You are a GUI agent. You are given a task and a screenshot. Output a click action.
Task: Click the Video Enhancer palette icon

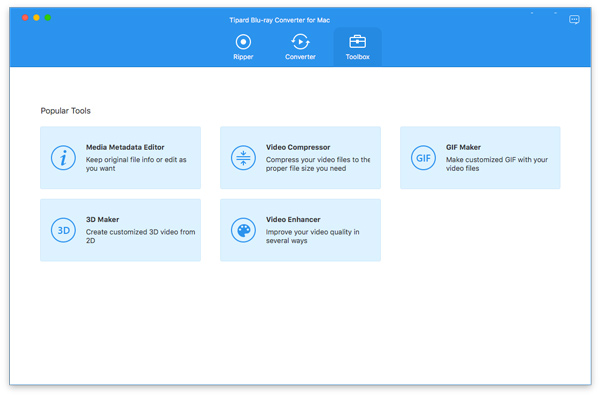[243, 230]
